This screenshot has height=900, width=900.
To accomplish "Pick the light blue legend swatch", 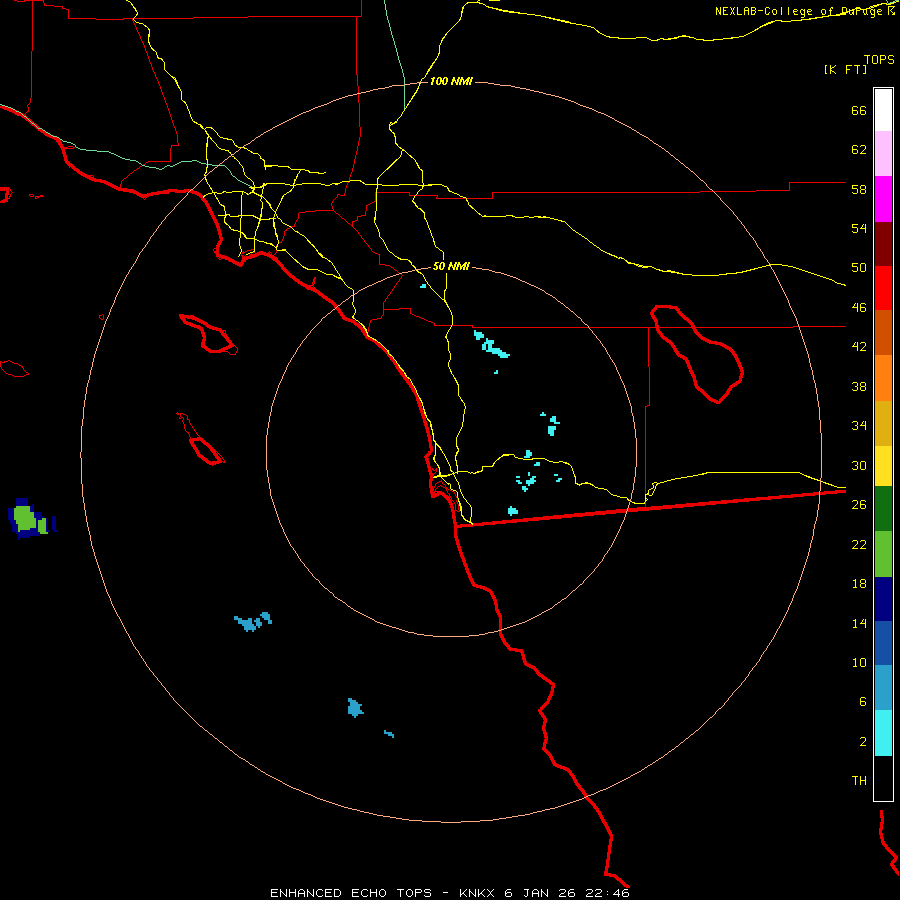I will tap(883, 688).
